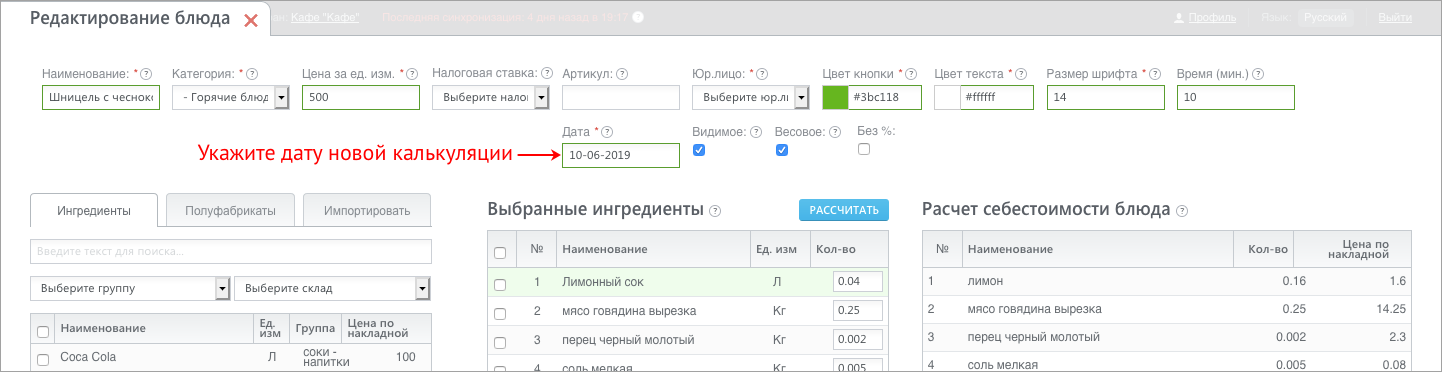
Task: Click the green button color swatch
Action: [x=834, y=97]
